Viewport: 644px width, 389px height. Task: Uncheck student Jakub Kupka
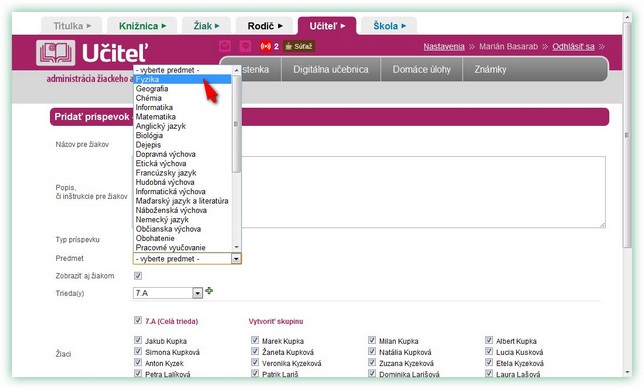click(x=138, y=340)
